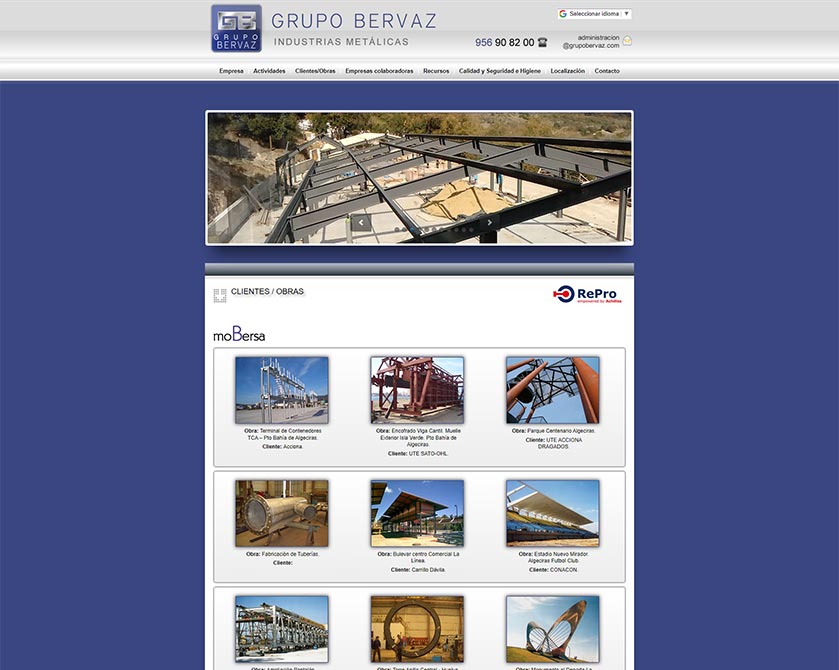Image resolution: width=839 pixels, height=670 pixels.
Task: Click the Estadio Nuevo Mirador caption
Action: 553,557
